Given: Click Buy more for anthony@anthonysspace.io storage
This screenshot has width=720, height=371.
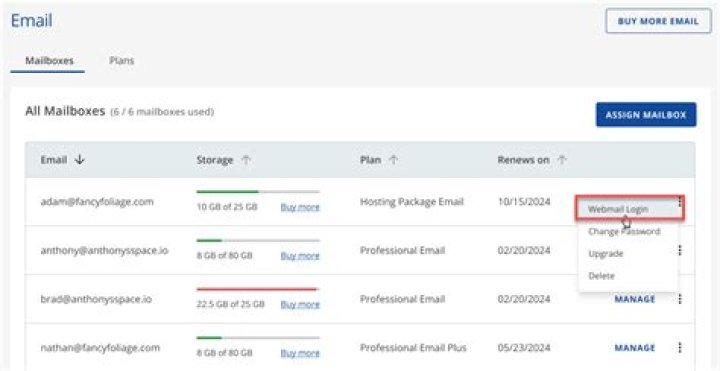Looking at the screenshot, I should 300,256.
